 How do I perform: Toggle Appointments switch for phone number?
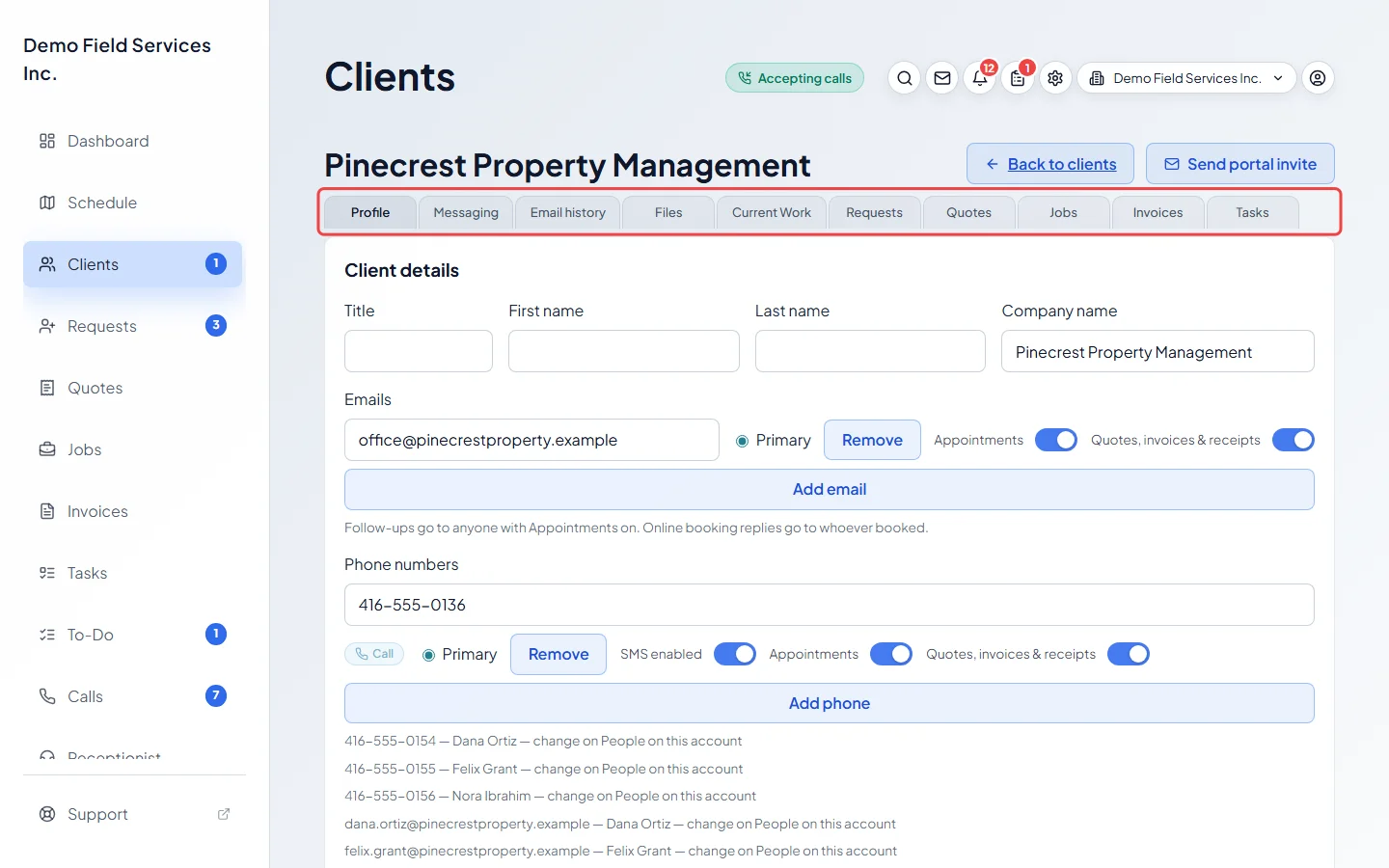(x=891, y=654)
